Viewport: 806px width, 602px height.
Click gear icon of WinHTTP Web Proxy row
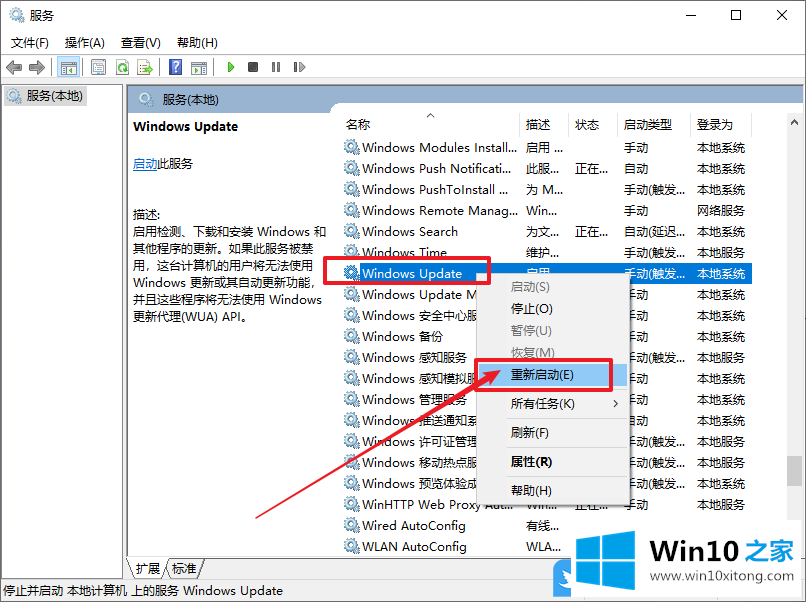(352, 504)
